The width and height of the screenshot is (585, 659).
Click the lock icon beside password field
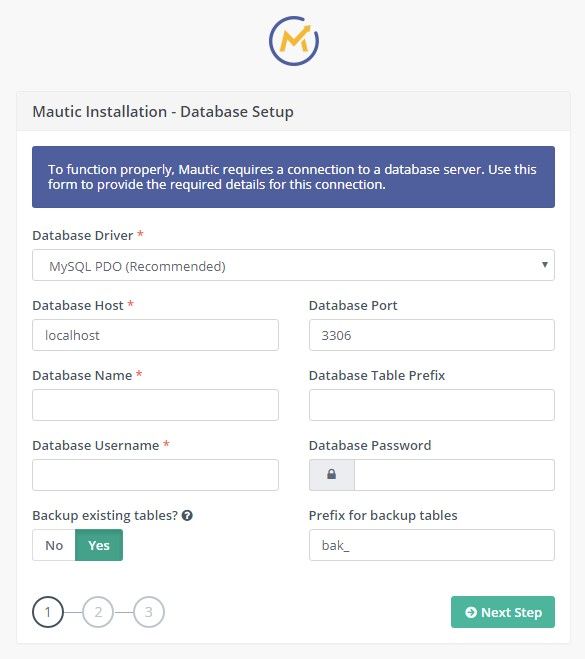tap(332, 474)
